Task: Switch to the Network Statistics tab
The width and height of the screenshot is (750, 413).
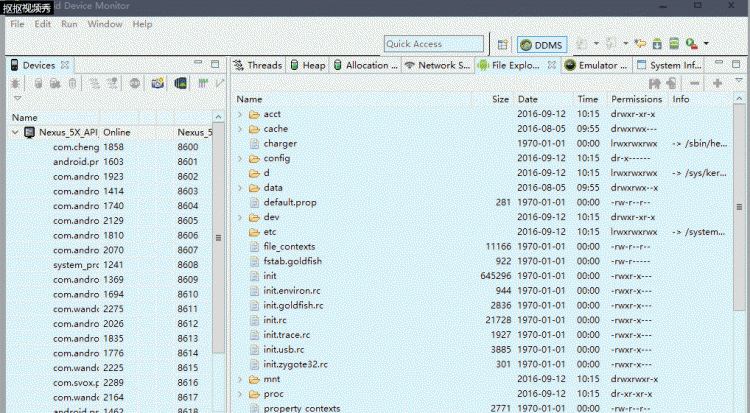Action: (438, 65)
